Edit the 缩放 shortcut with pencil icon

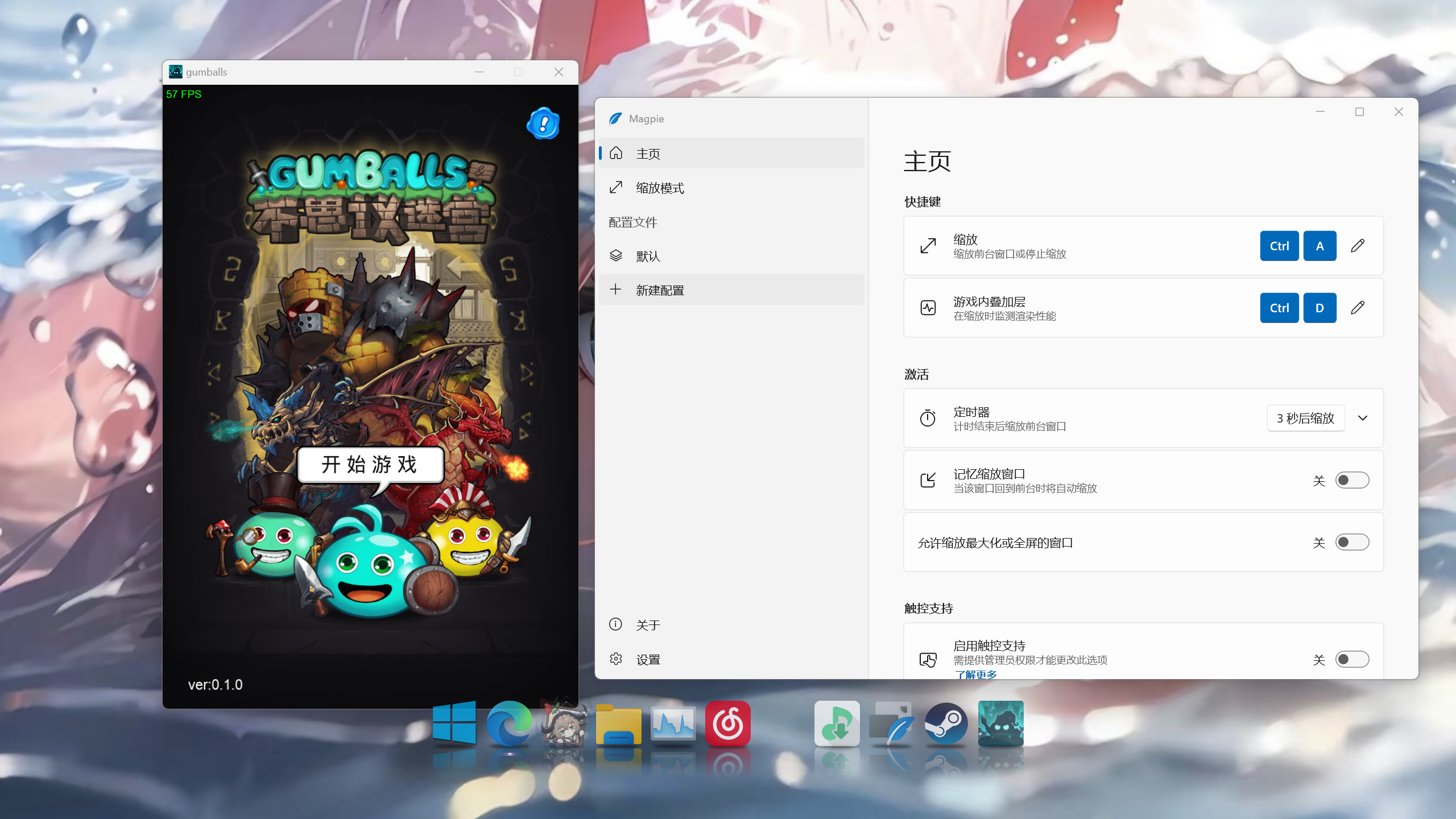[x=1358, y=246]
